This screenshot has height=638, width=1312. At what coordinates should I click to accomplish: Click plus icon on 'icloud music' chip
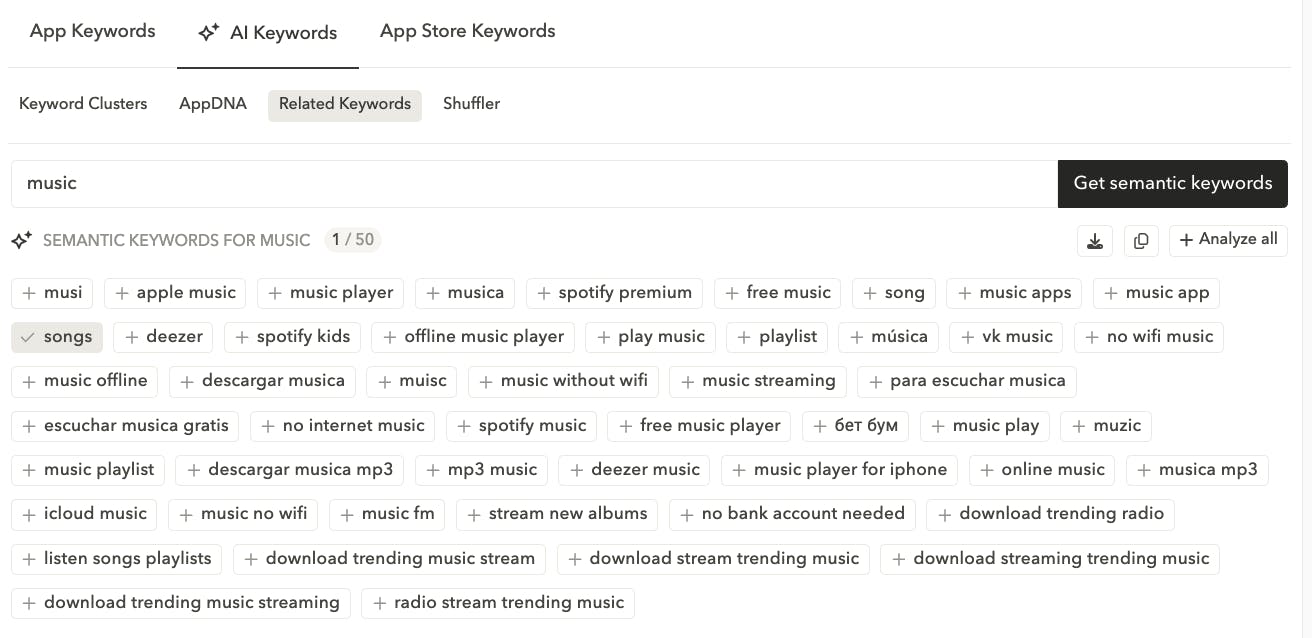click(x=29, y=514)
